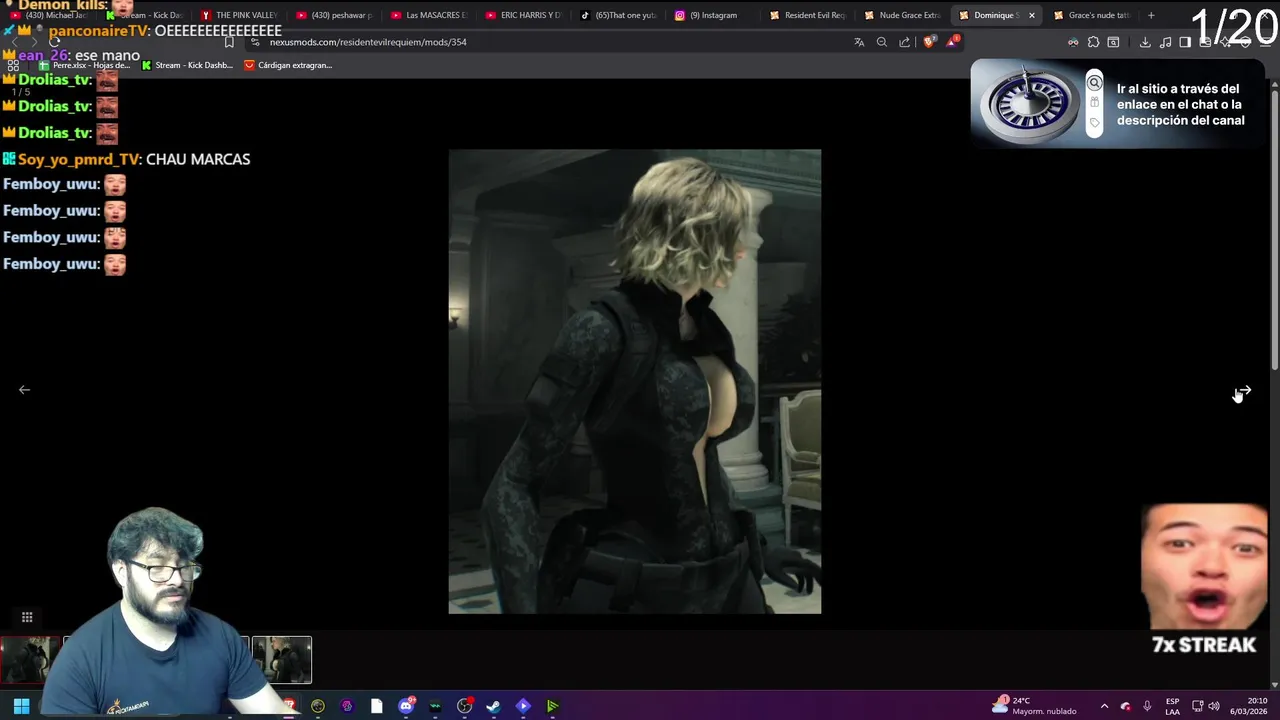
Task: Open the network tray icon
Action: pos(1197,706)
